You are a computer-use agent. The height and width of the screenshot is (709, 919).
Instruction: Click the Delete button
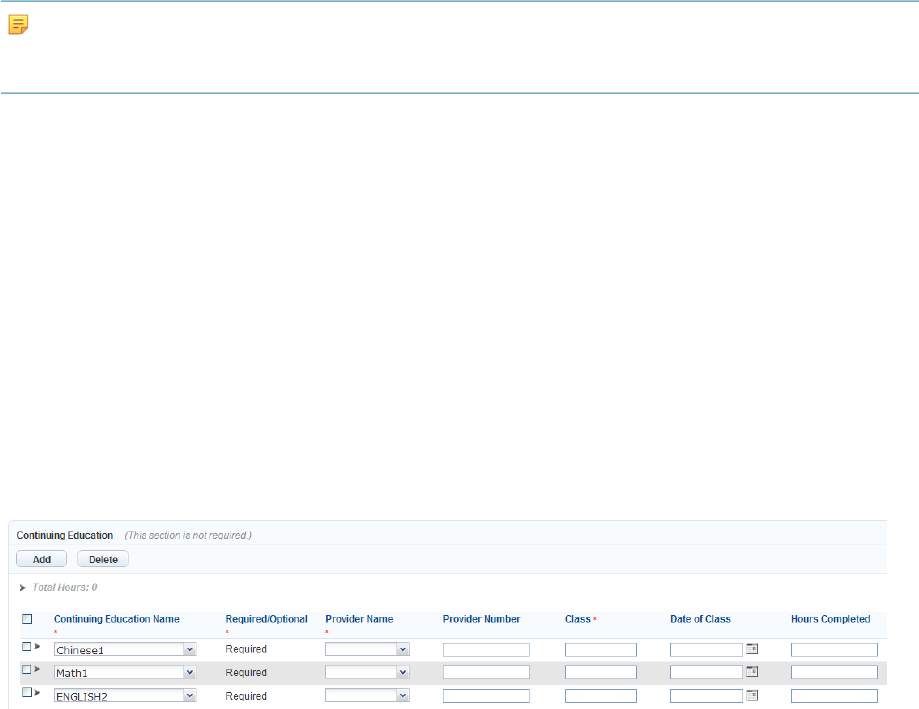[103, 559]
